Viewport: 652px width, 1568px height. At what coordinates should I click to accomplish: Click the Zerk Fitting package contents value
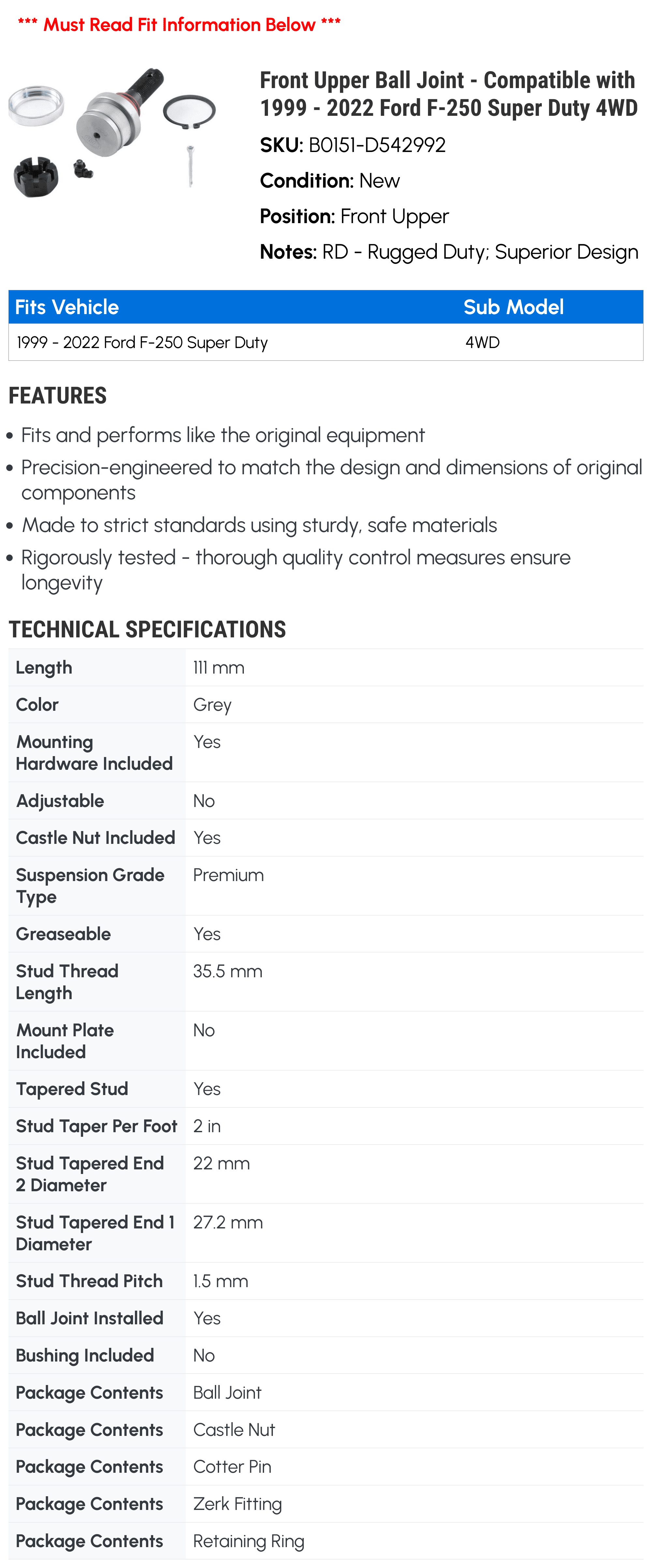238,1504
